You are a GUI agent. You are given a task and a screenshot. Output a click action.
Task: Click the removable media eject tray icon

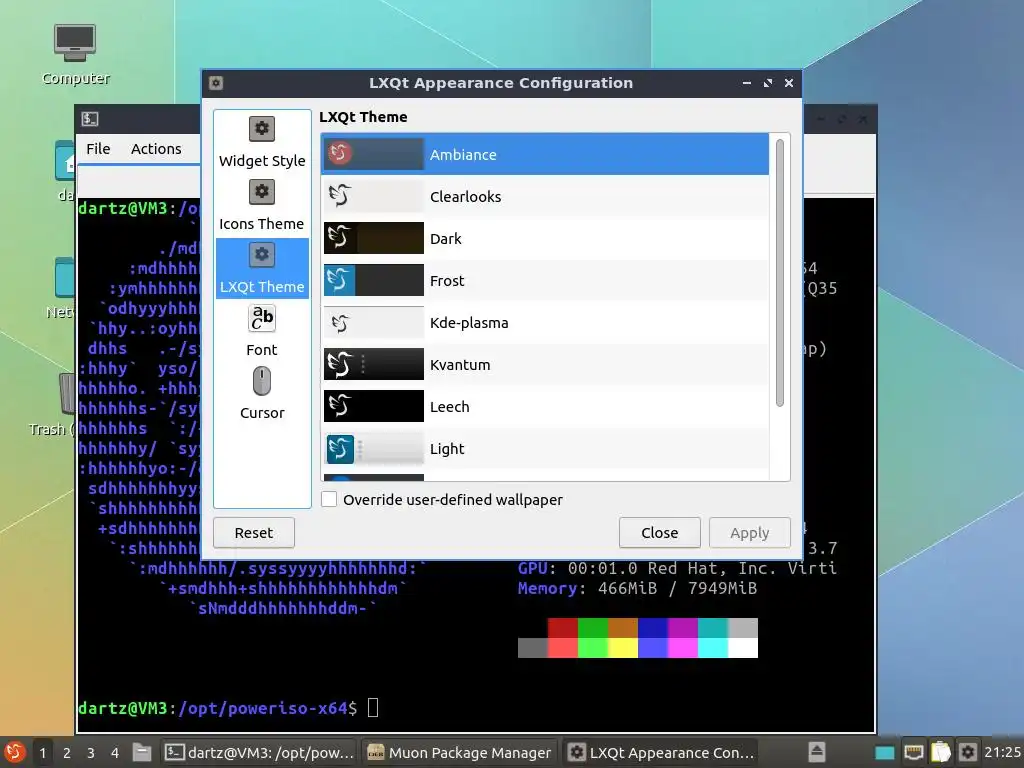(816, 752)
